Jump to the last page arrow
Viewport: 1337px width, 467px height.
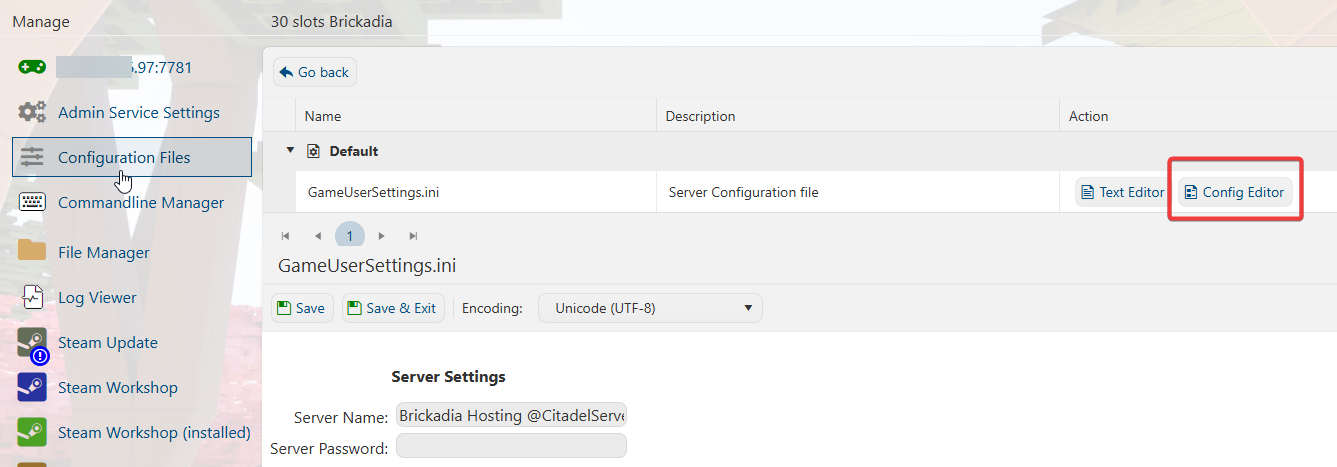(413, 236)
